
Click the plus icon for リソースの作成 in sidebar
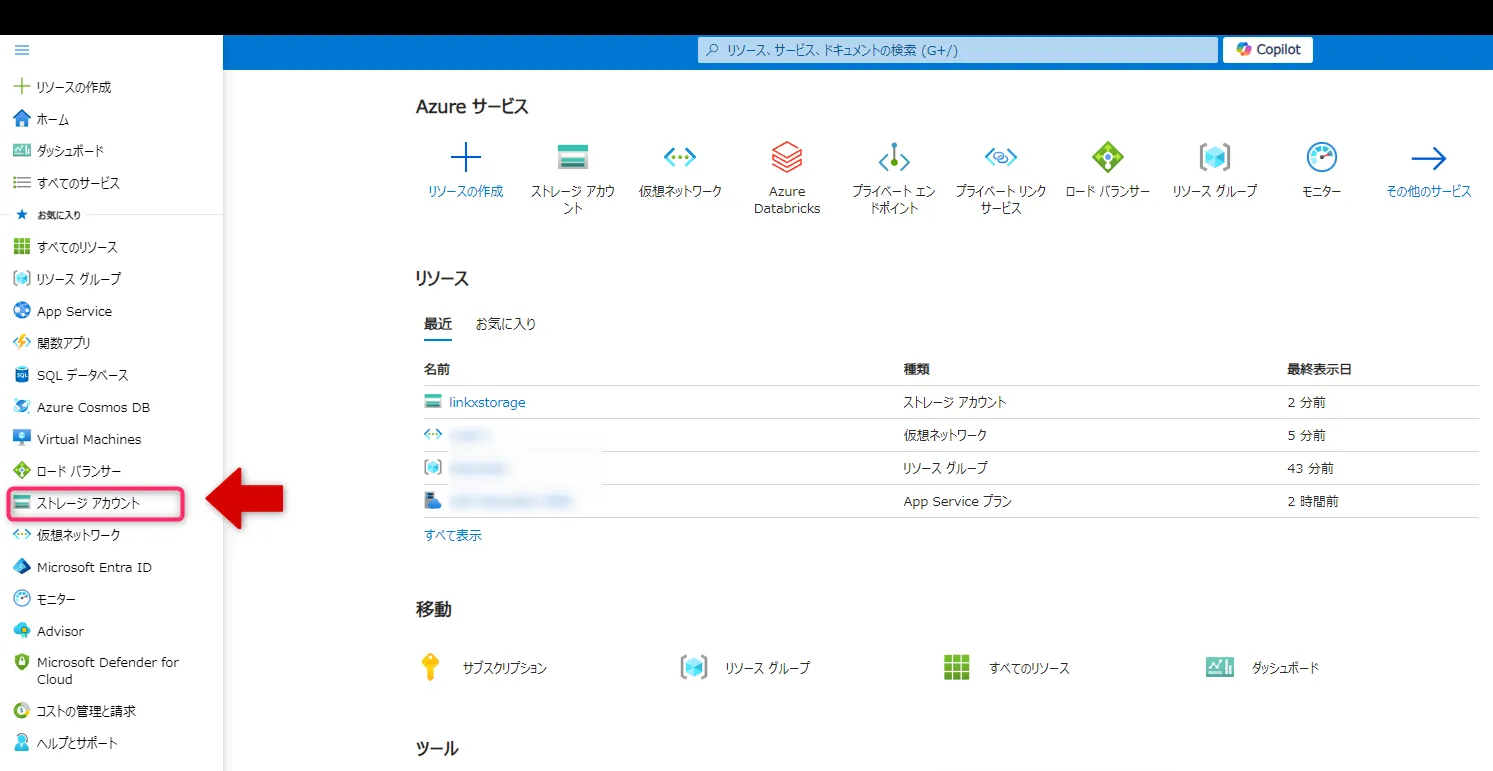(x=22, y=87)
